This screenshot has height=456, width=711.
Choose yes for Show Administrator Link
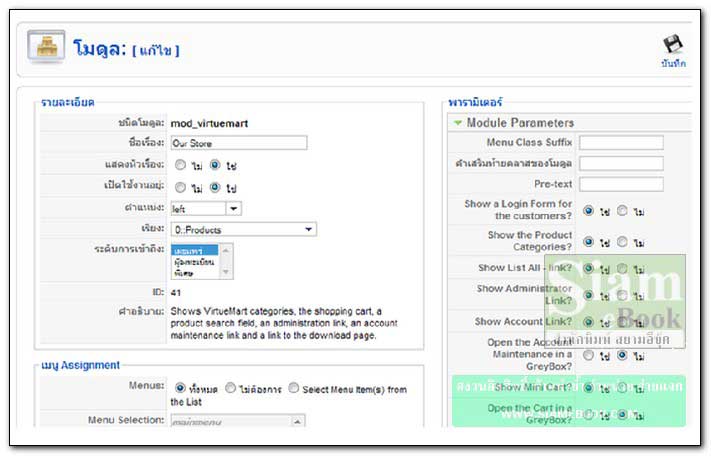pyautogui.click(x=589, y=295)
